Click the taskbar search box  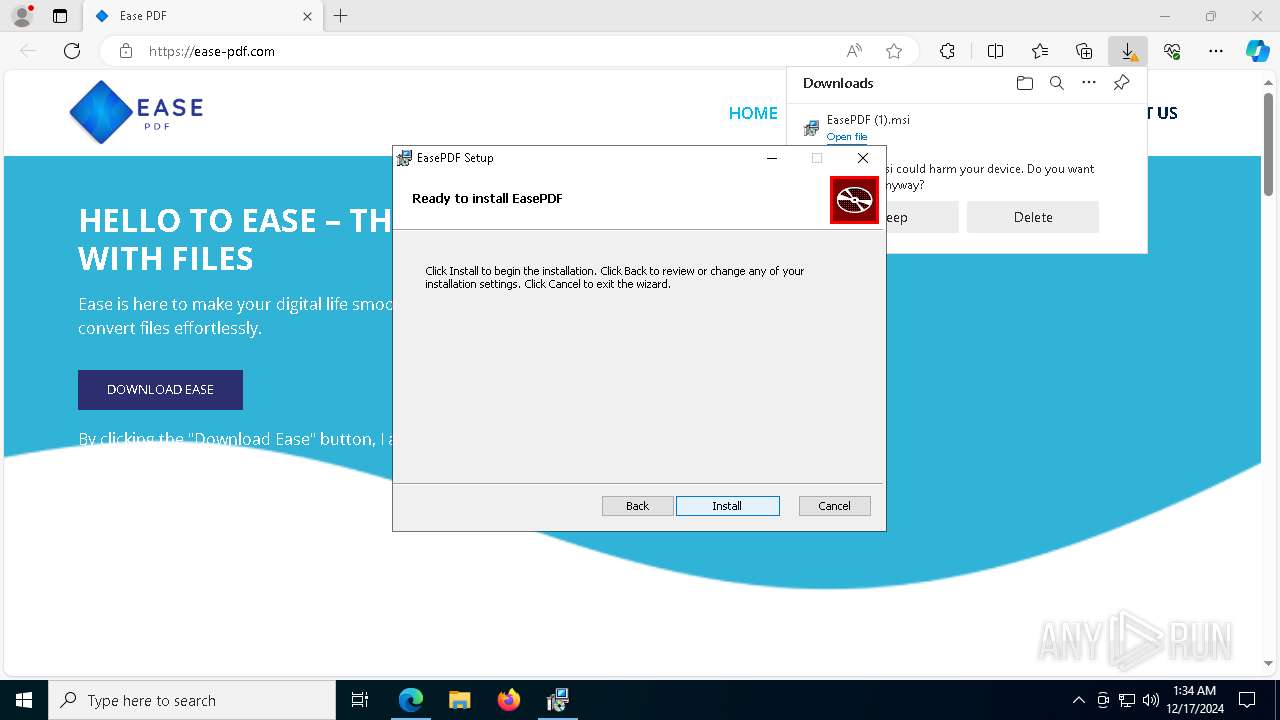click(192, 700)
